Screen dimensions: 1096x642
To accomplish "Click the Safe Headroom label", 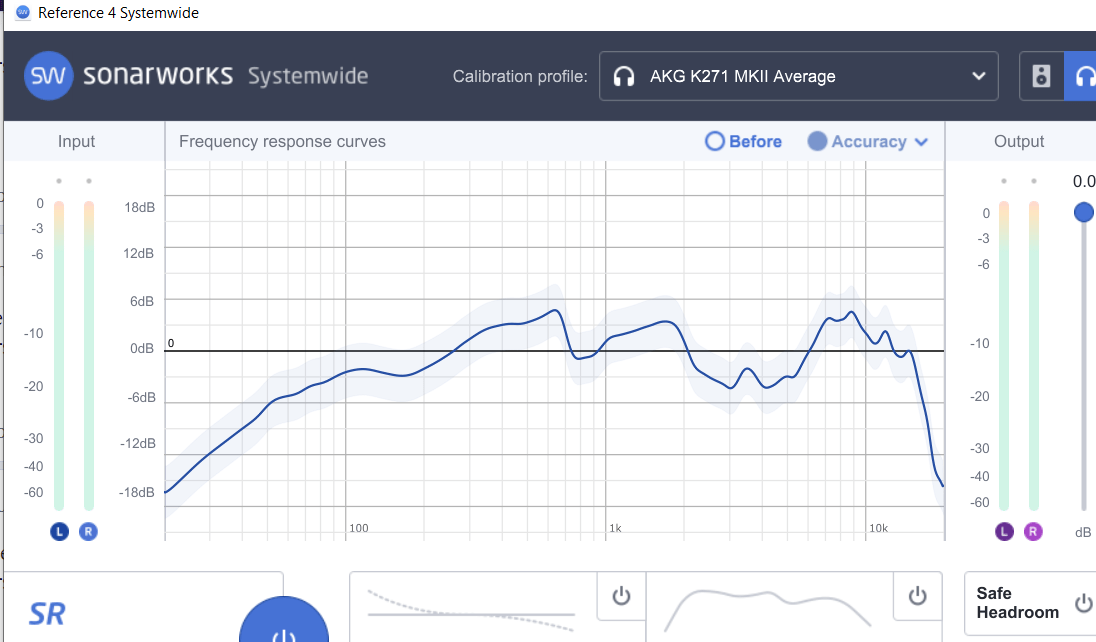I will click(1018, 603).
